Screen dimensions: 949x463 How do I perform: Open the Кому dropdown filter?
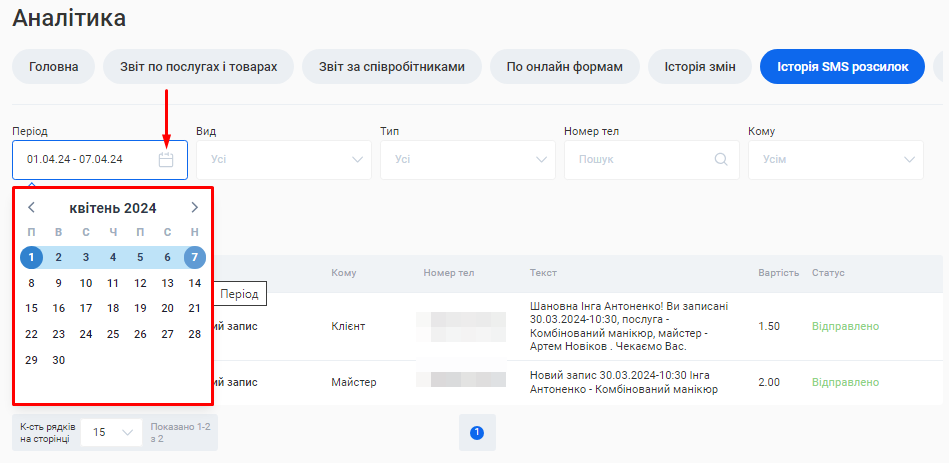coord(835,159)
